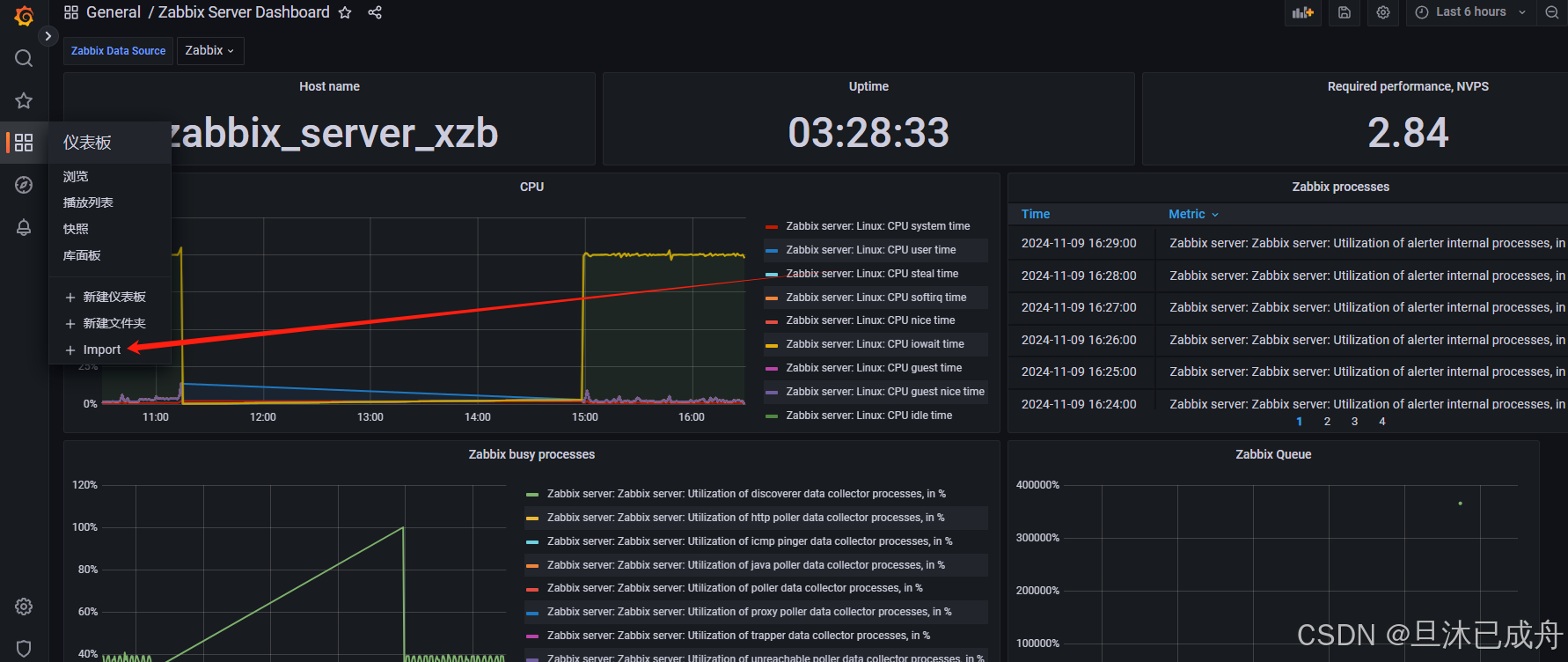1568x662 pixels.
Task: Select 库面板 from the dashboards menu
Action: pyautogui.click(x=82, y=255)
